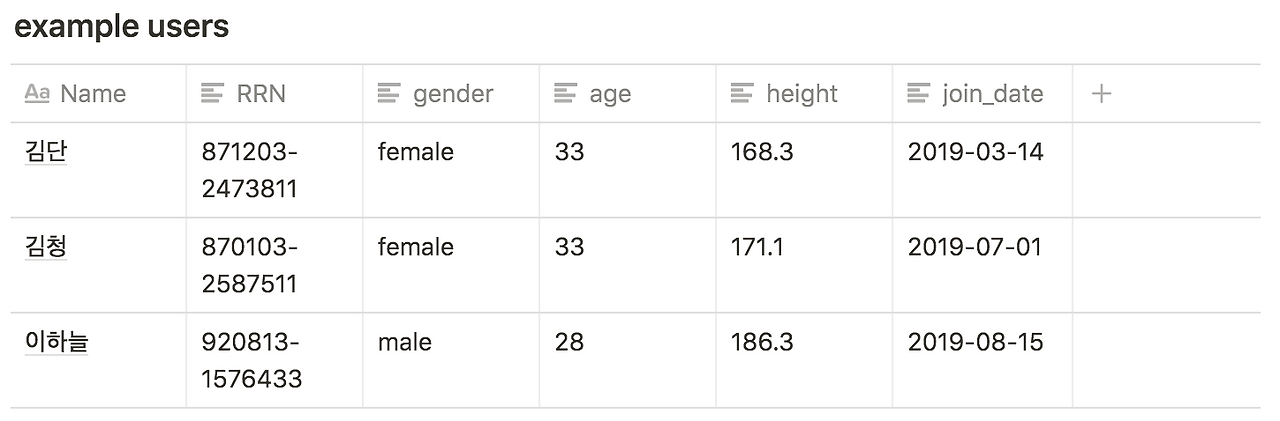Open the 김단 page link
The image size is (1280, 421).
click(46, 152)
